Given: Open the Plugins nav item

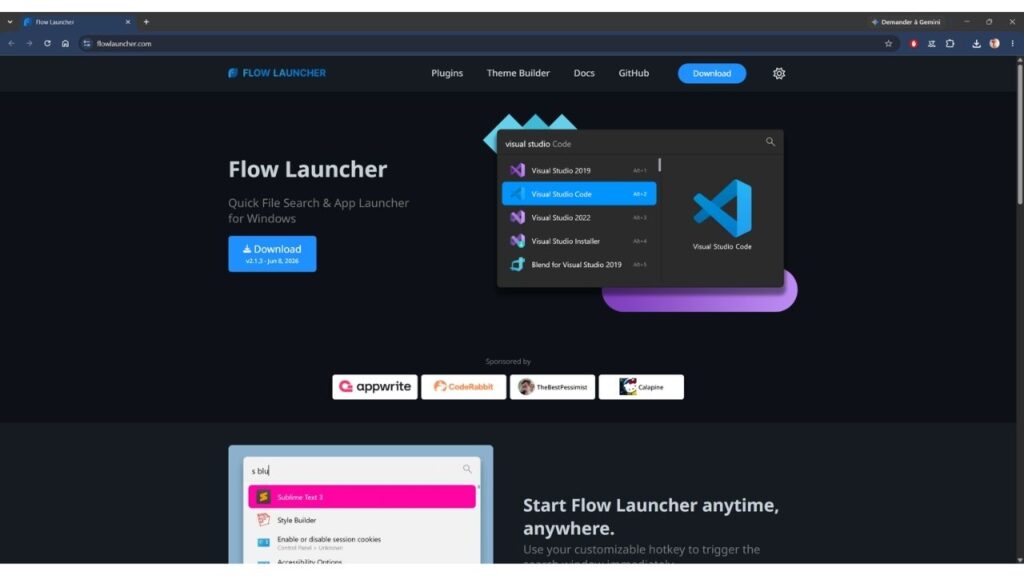Looking at the screenshot, I should click(447, 73).
